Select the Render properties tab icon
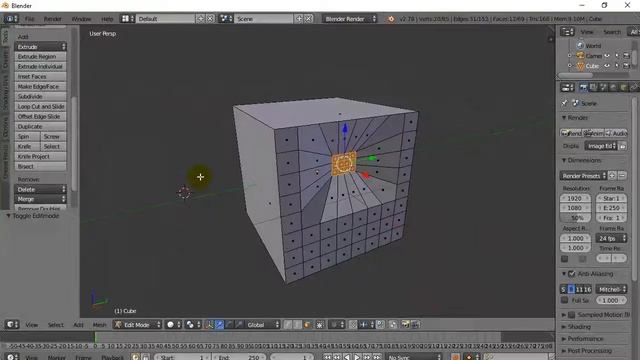This screenshot has height=360, width=640. (583, 87)
